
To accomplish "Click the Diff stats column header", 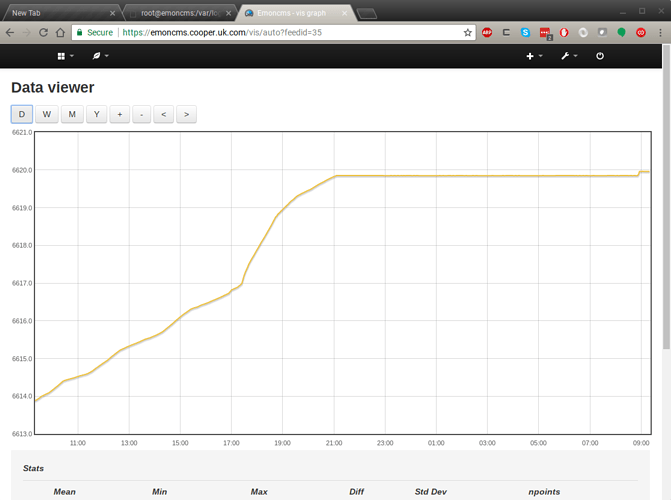I will [x=356, y=492].
